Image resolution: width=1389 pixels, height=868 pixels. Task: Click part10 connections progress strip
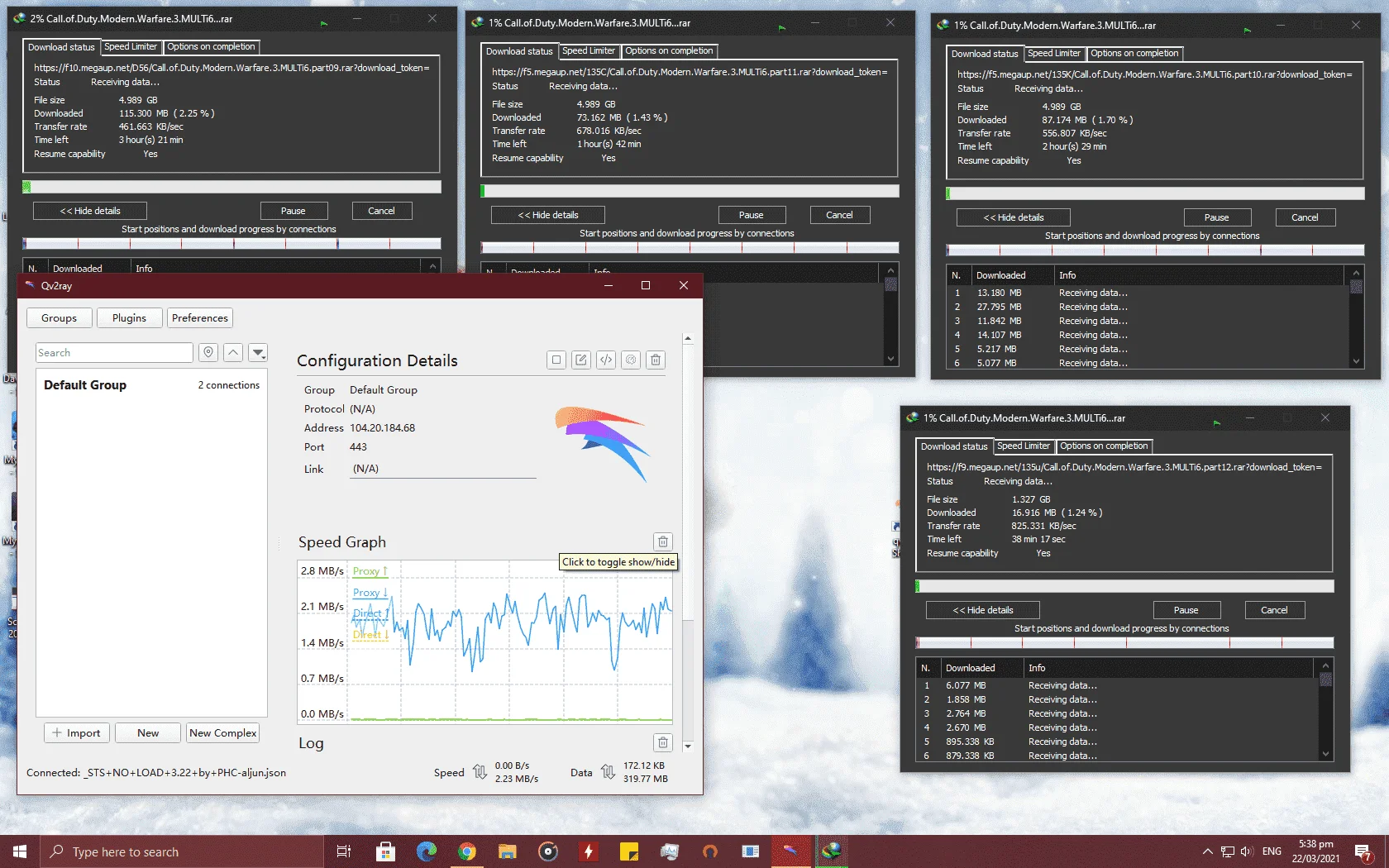pos(1155,250)
